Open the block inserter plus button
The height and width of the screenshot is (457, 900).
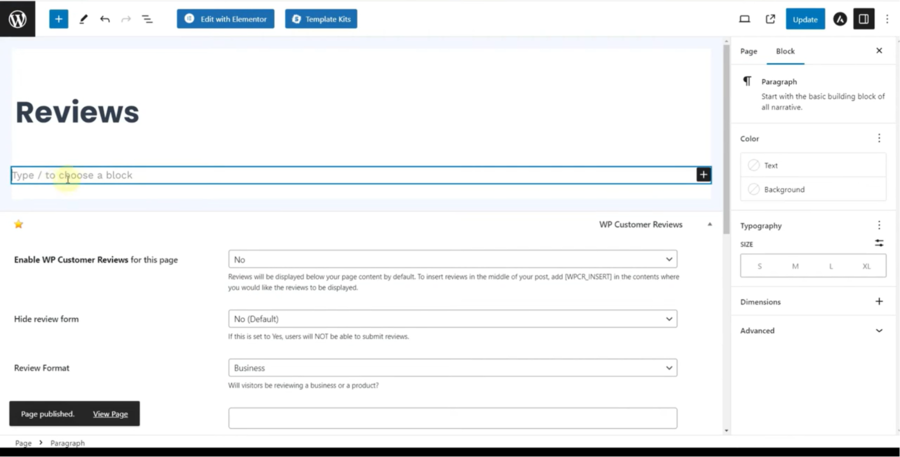(x=58, y=19)
